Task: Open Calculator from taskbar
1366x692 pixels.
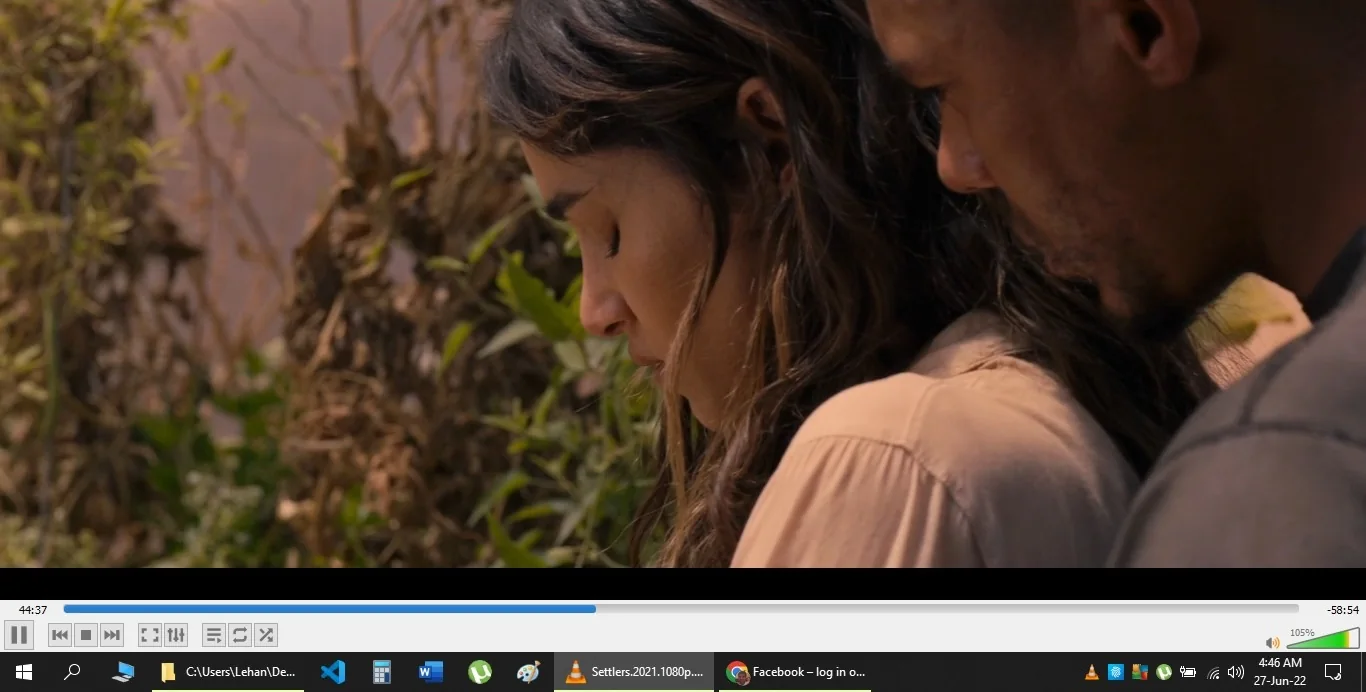Action: (x=382, y=672)
